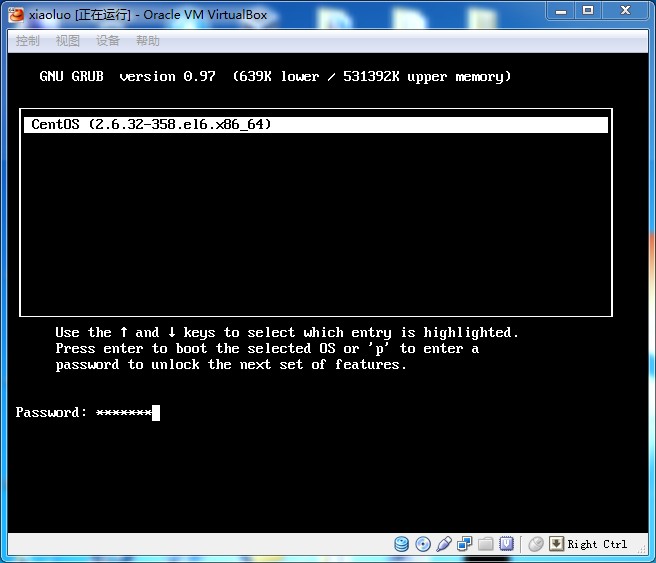Close the xiaoluo VM window
The width and height of the screenshot is (656, 563).
626,10
